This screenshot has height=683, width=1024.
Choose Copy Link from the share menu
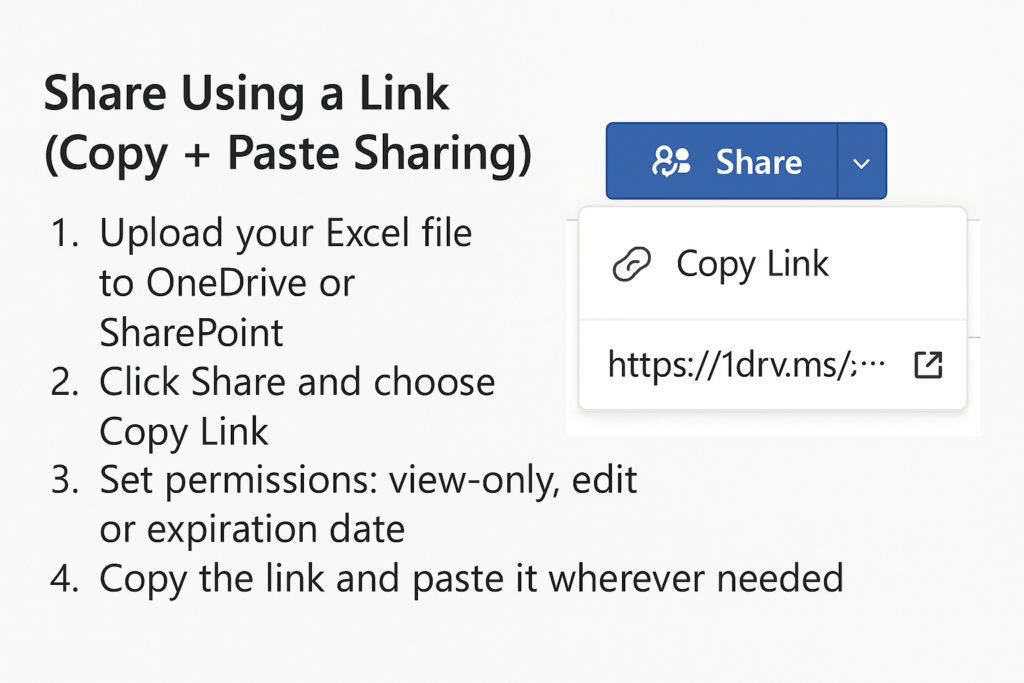(x=752, y=264)
